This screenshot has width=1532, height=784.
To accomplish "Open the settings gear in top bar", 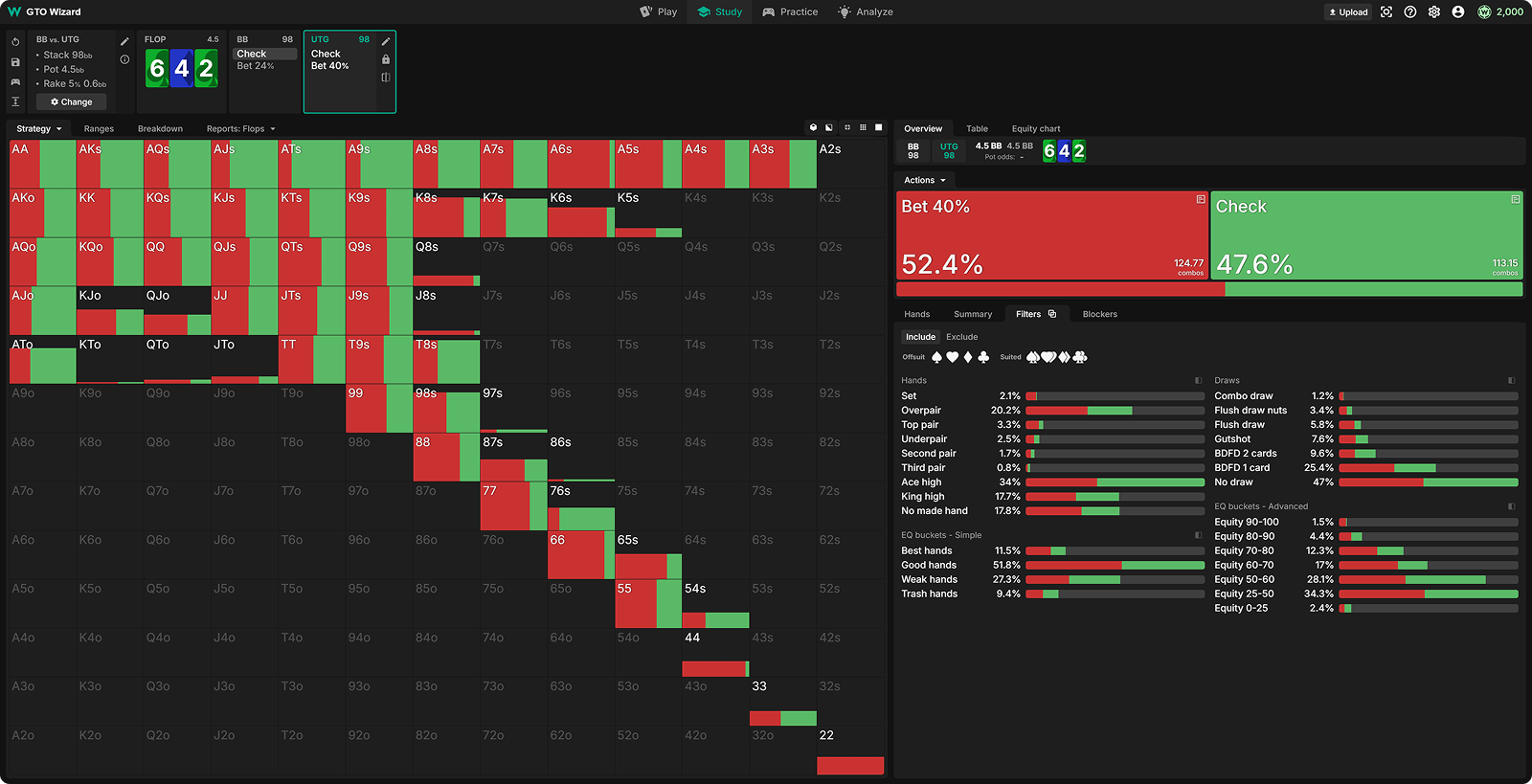I will pos(1433,12).
